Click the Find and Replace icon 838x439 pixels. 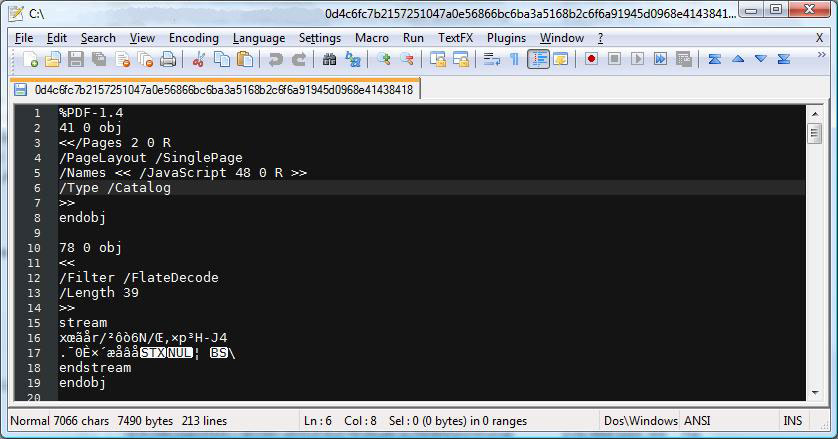(x=352, y=60)
